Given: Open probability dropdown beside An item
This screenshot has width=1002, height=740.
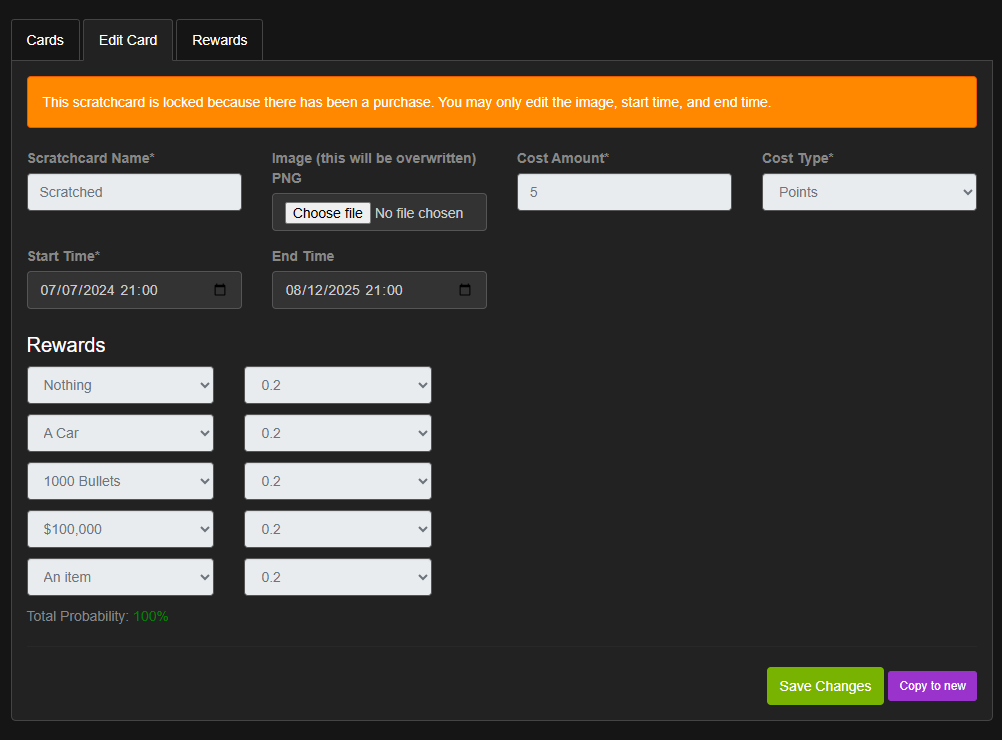Looking at the screenshot, I should [x=337, y=577].
